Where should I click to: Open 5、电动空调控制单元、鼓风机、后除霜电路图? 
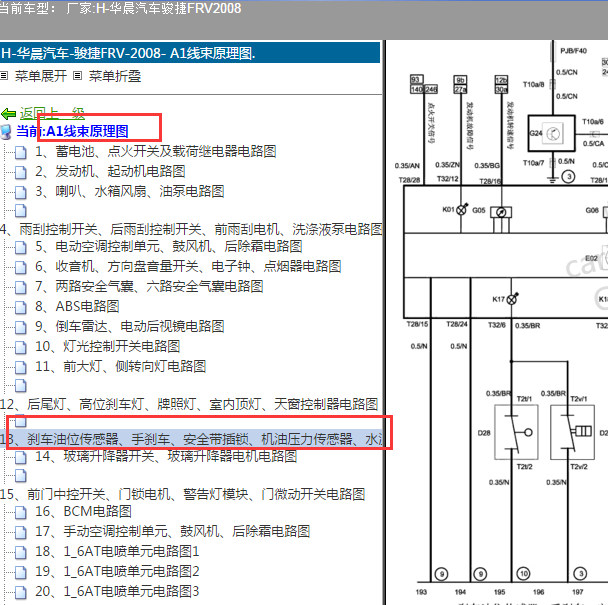(x=169, y=246)
